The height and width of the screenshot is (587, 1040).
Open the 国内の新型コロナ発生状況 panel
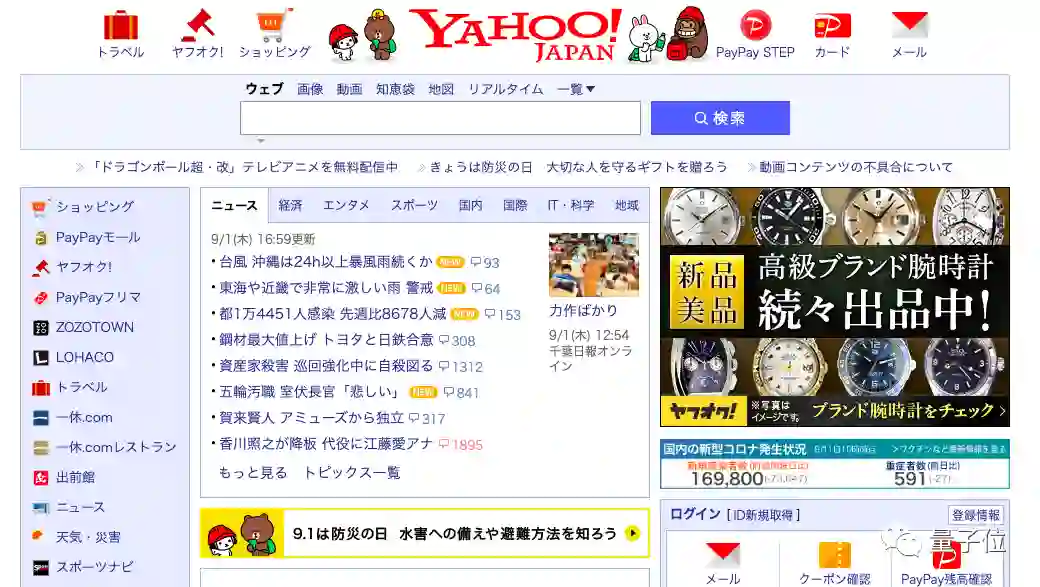(834, 464)
